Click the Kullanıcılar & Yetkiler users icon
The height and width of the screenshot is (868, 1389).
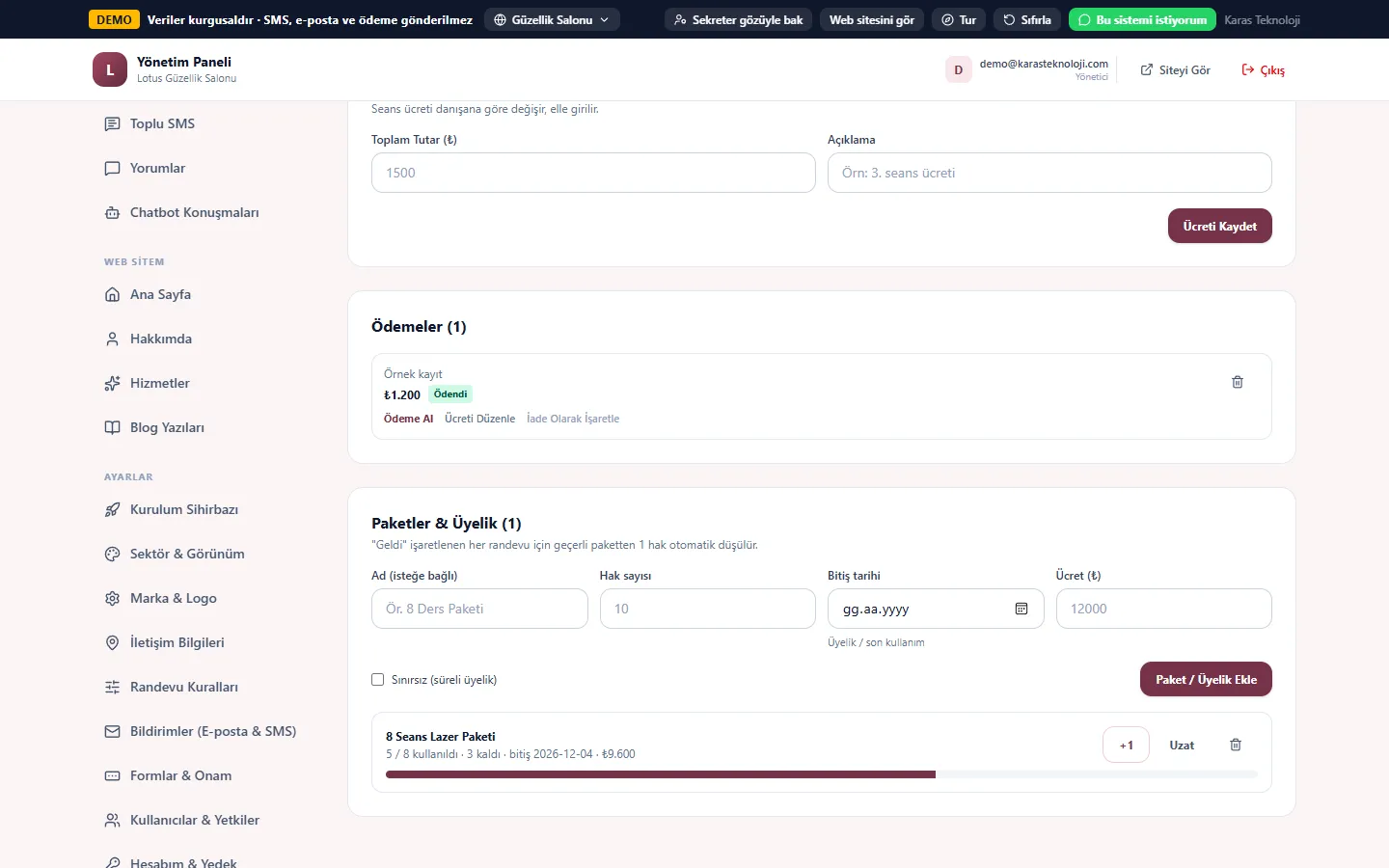[x=112, y=820]
